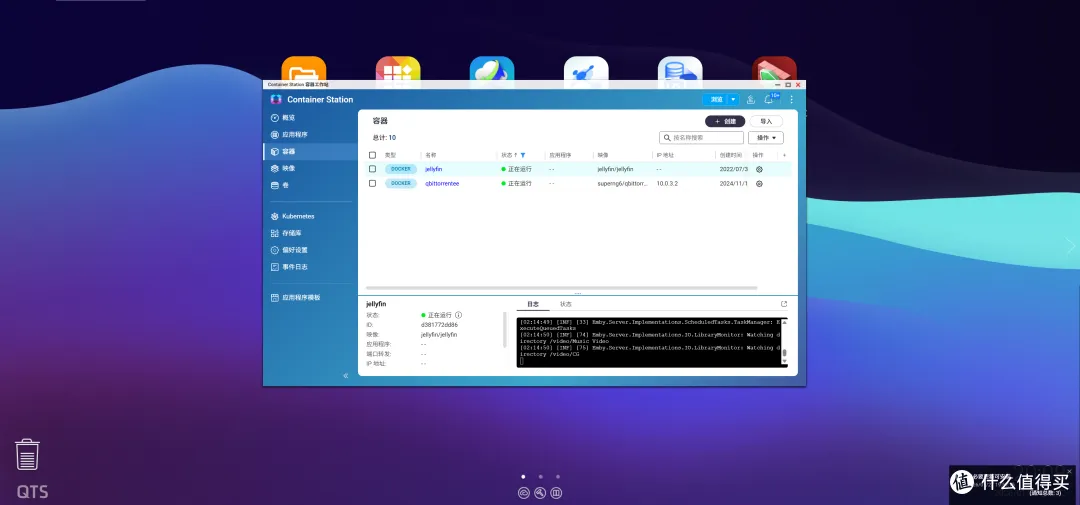Toggle the select-all checkbox in table header
Viewport: 1080px width, 505px height.
coord(373,155)
